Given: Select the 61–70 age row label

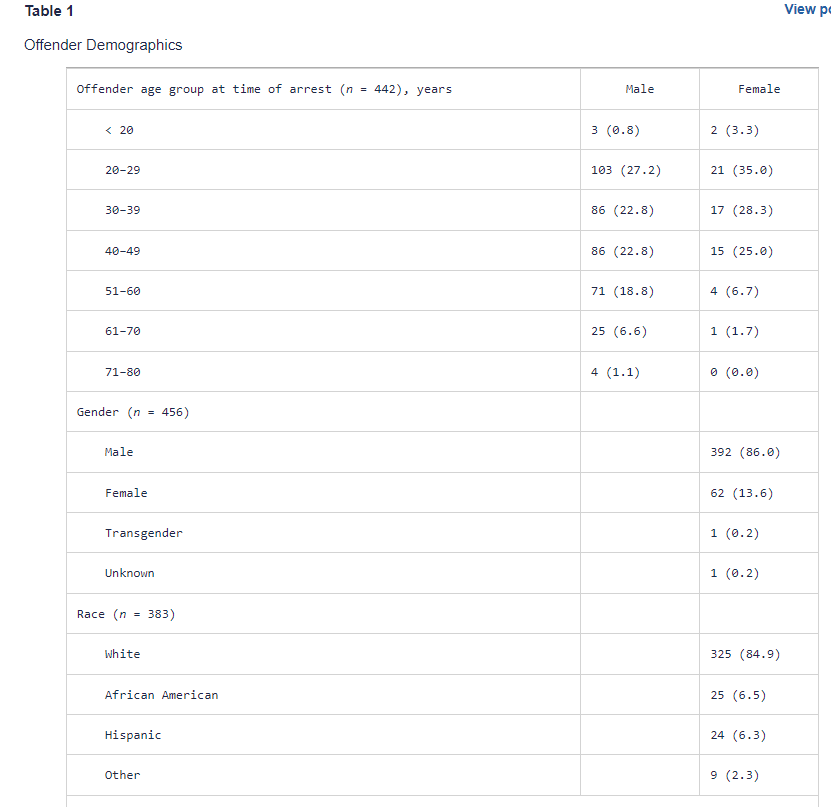Looking at the screenshot, I should tap(122, 331).
